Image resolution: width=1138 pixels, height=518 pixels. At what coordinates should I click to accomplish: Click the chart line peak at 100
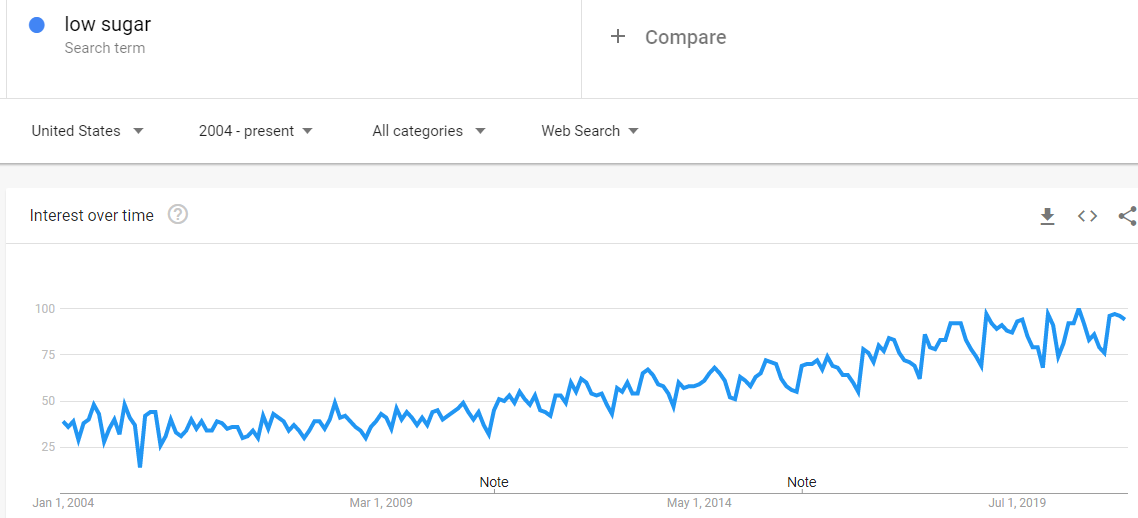tap(1078, 310)
